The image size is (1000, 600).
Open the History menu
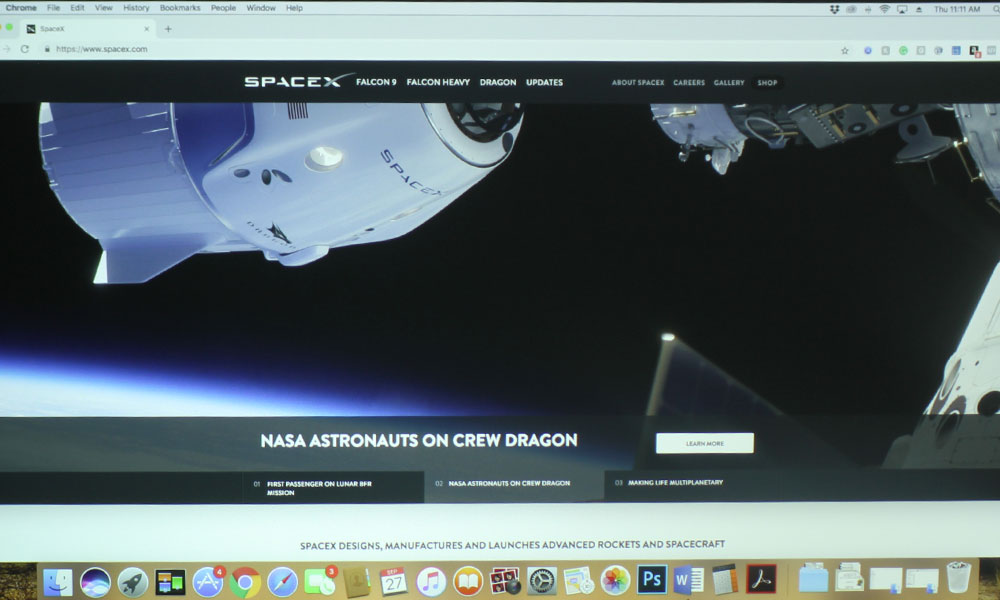(136, 8)
